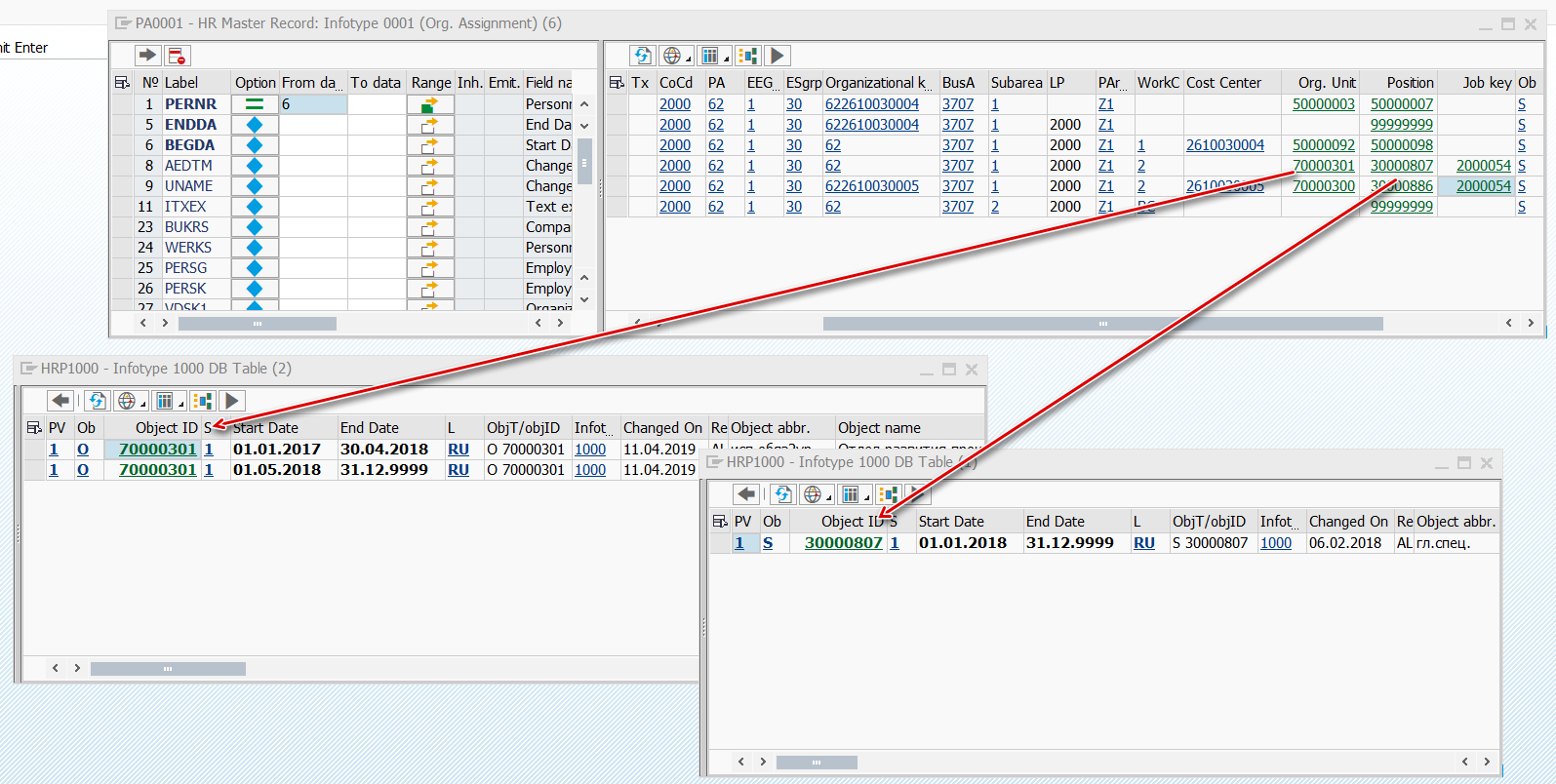Click Position link 30000807 in PA0001 results
This screenshot has height=784, width=1556.
[1402, 166]
